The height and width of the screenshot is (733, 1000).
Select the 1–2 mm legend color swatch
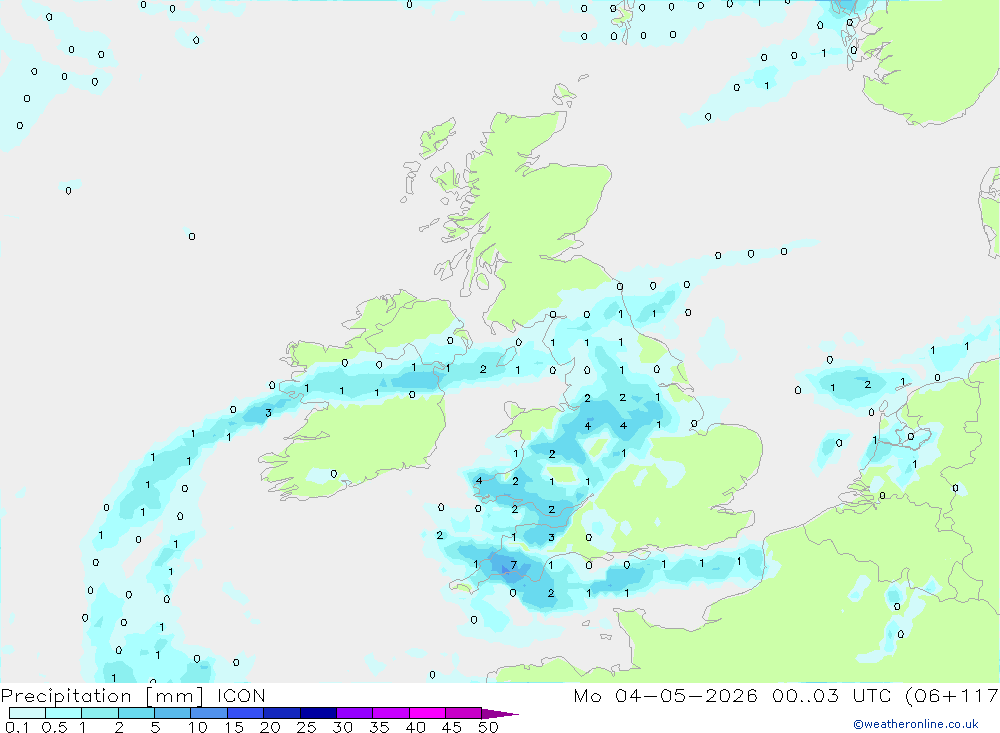pyautogui.click(x=99, y=713)
